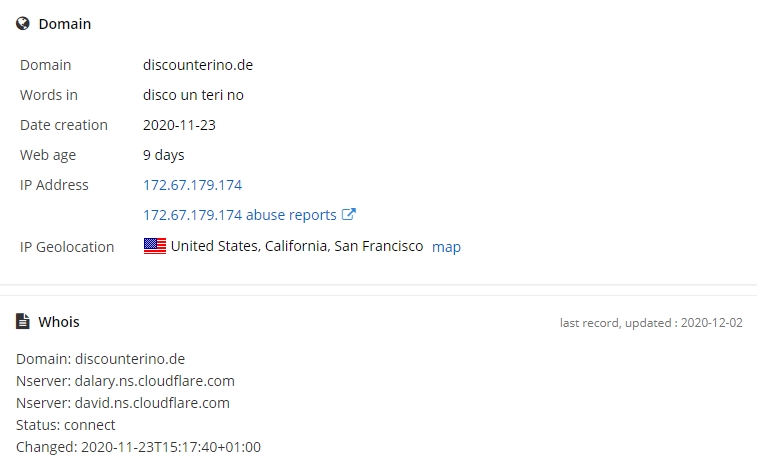Click the globe icon beside Domain heading

pos(23,24)
